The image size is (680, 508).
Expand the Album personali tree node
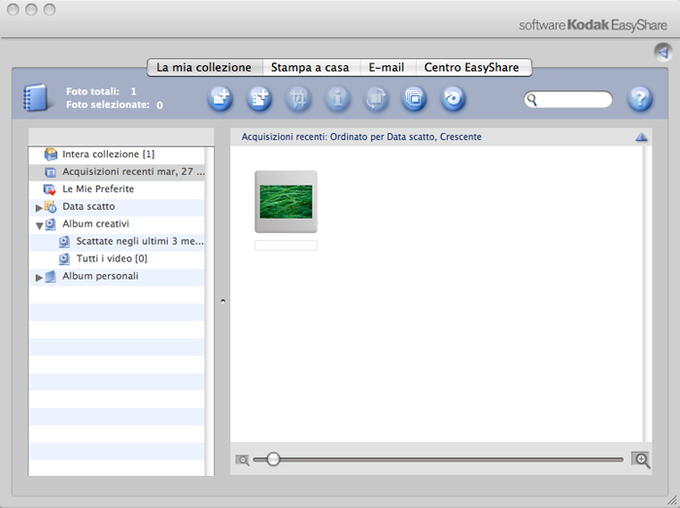coord(39,278)
